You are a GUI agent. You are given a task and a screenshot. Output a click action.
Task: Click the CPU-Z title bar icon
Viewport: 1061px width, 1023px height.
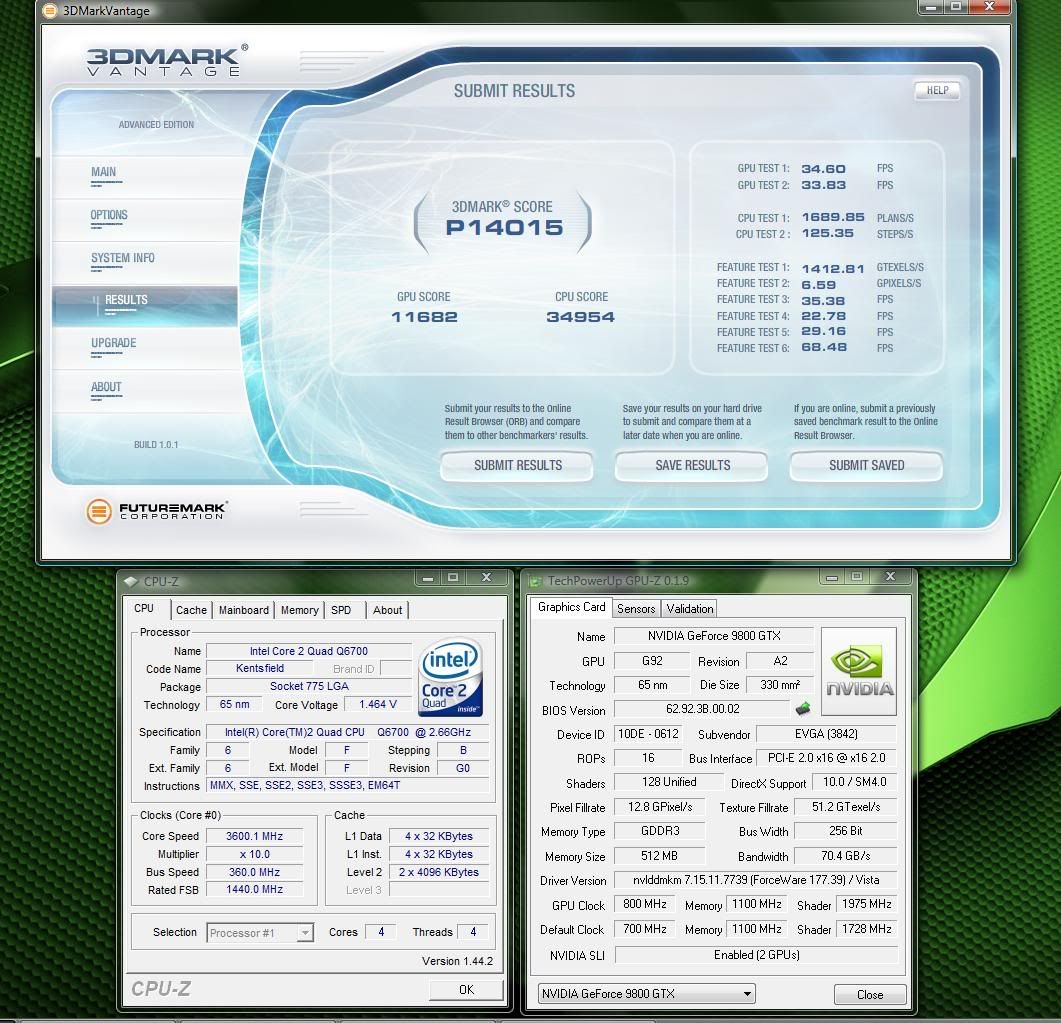coord(131,581)
